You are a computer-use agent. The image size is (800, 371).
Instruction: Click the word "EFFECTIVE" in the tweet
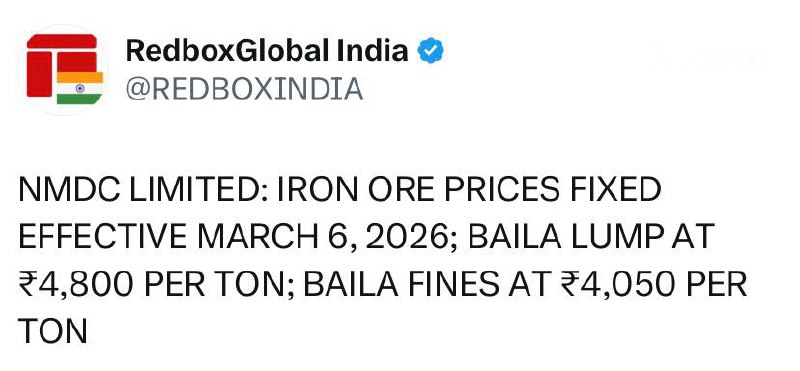click(x=103, y=238)
